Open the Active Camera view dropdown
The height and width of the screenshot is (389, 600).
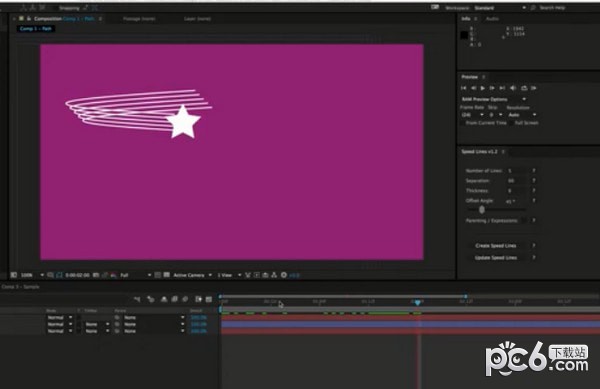192,275
